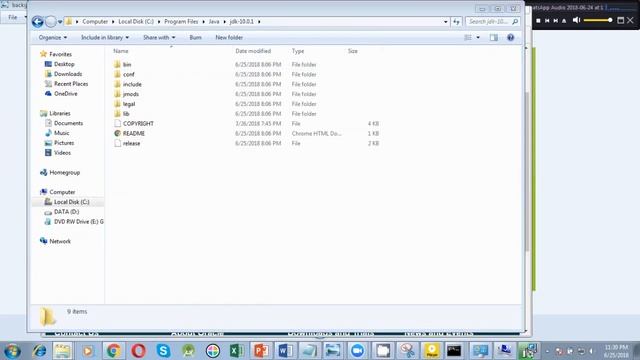Click the Burn button
This screenshot has height=360, width=640.
[196, 38]
